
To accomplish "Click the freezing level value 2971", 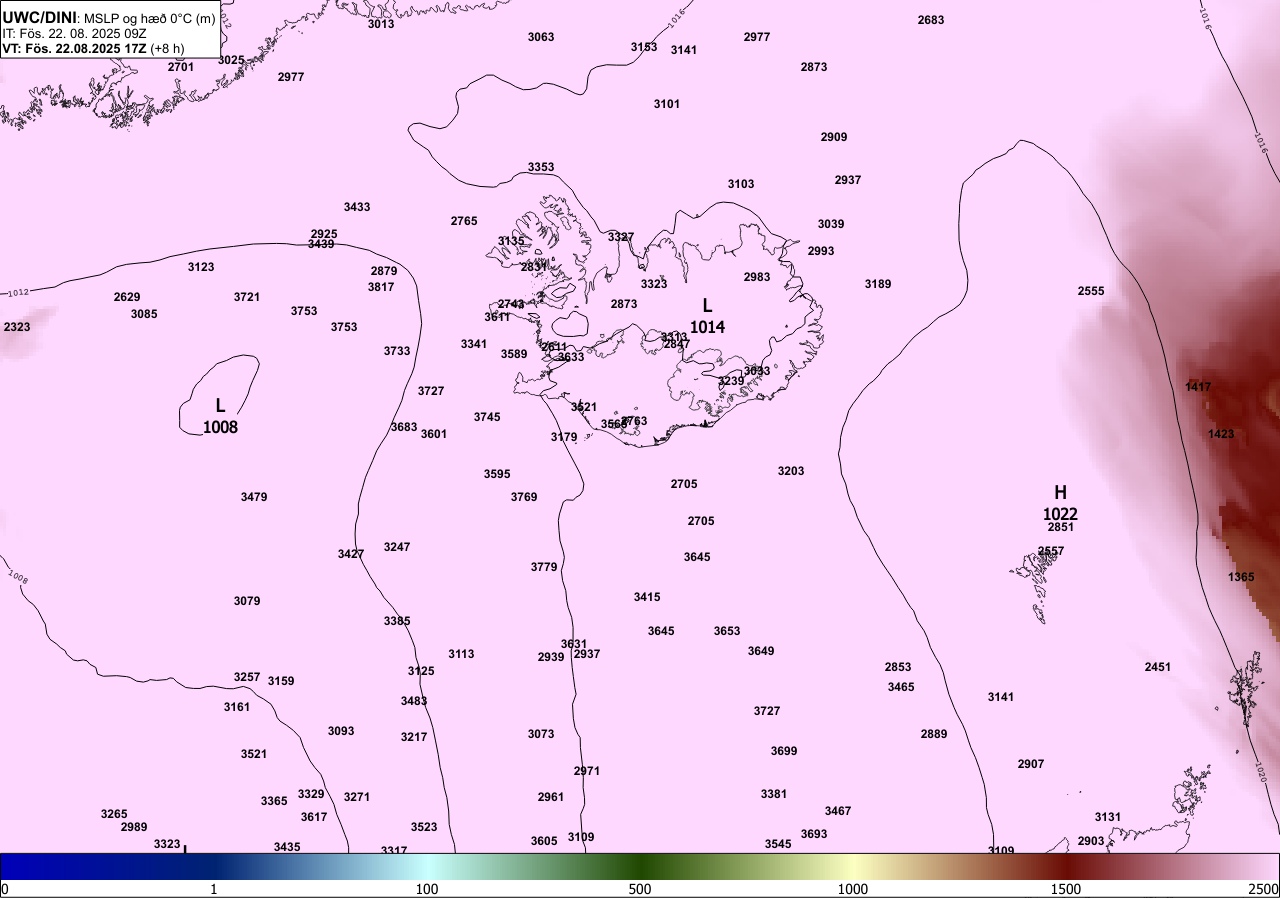I will tap(587, 771).
